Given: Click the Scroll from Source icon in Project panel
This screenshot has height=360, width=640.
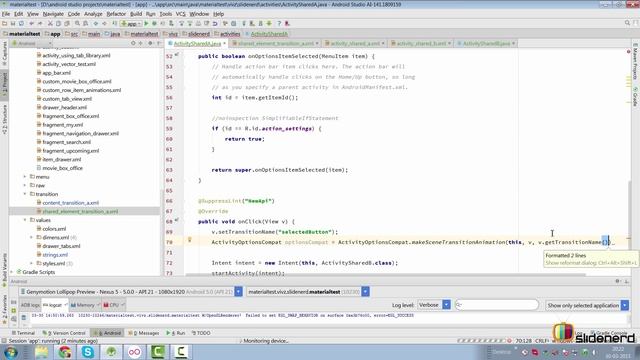Looking at the screenshot, I should tap(133, 43).
